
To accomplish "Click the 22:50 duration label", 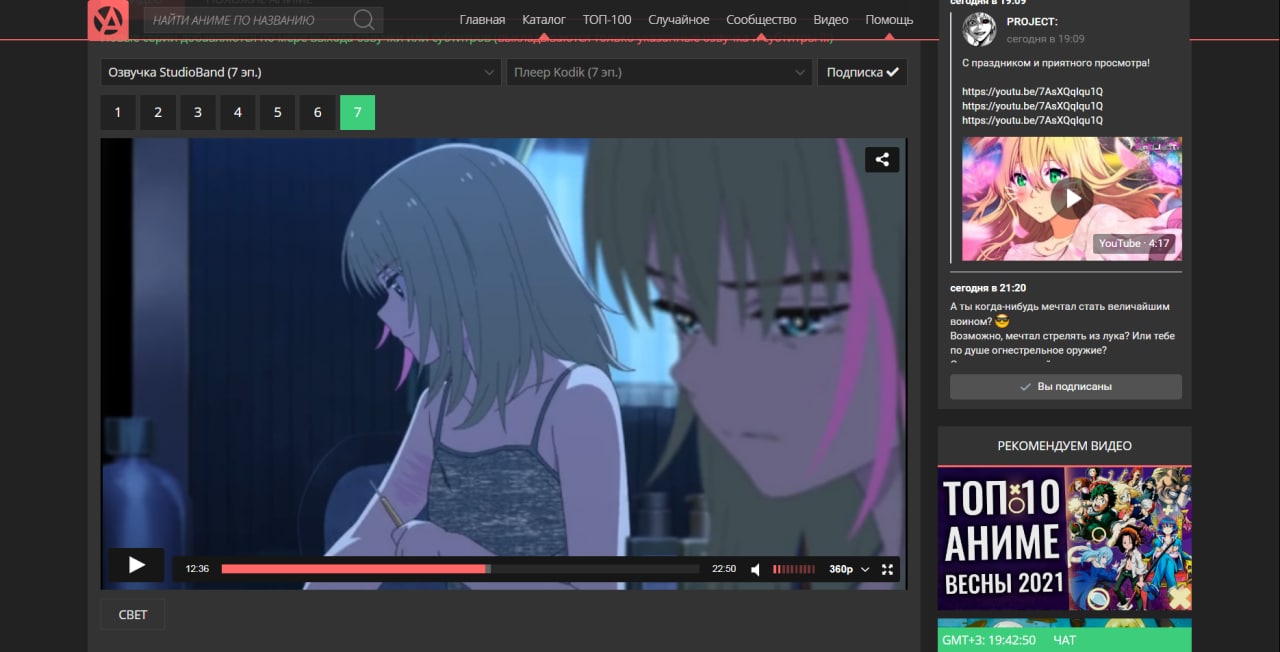I will (724, 569).
